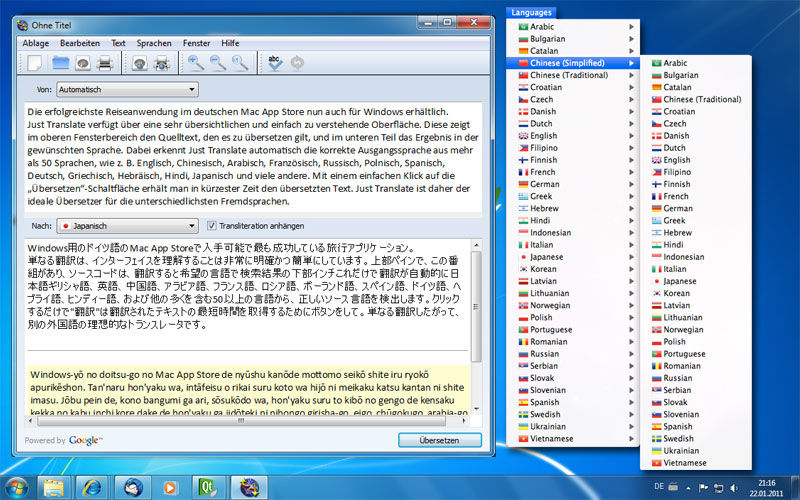The height and width of the screenshot is (500, 800).
Task: Click horizontal scrollbar under transliteration text
Action: pyautogui.click(x=241, y=421)
